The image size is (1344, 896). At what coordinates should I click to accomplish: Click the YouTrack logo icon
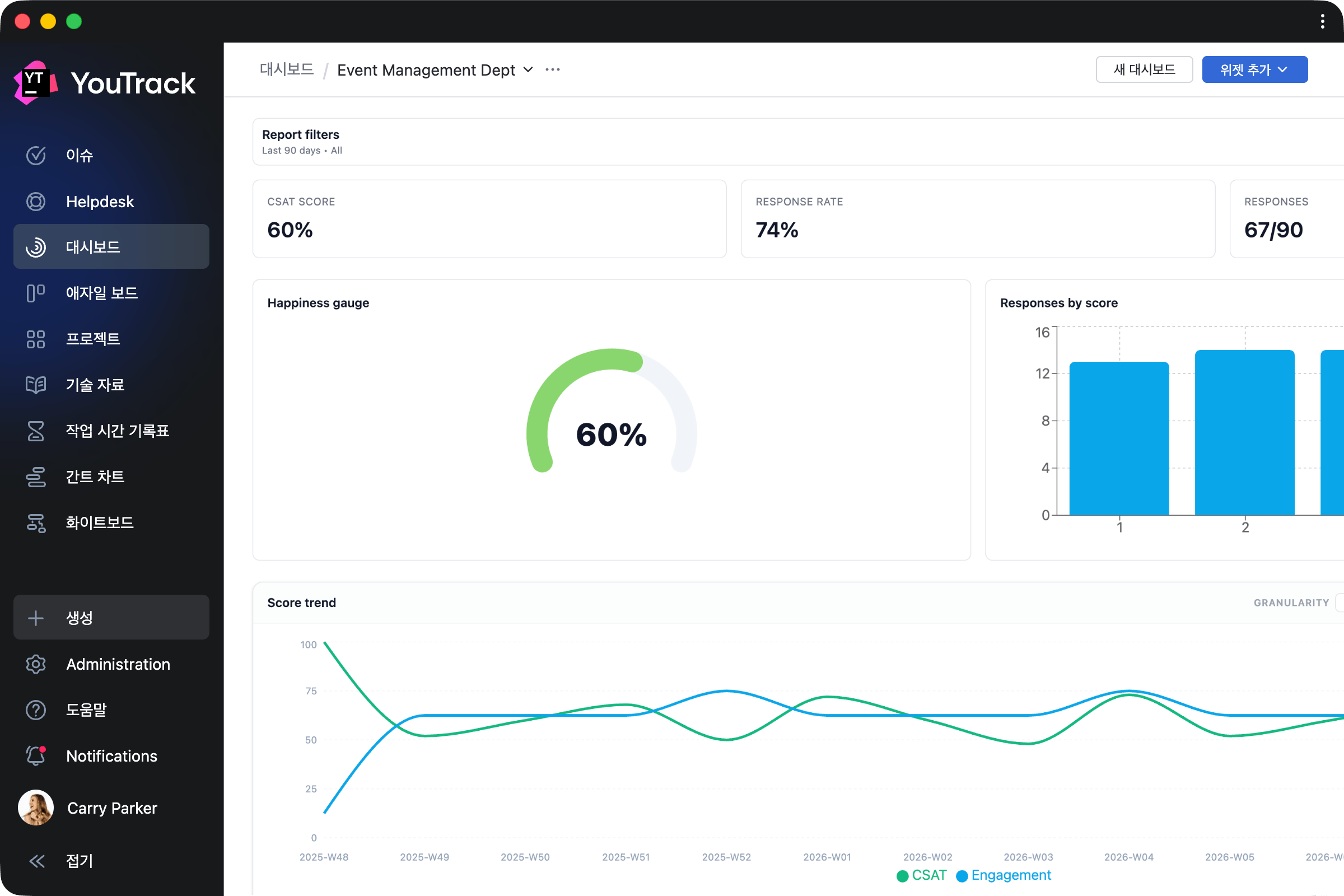35,83
